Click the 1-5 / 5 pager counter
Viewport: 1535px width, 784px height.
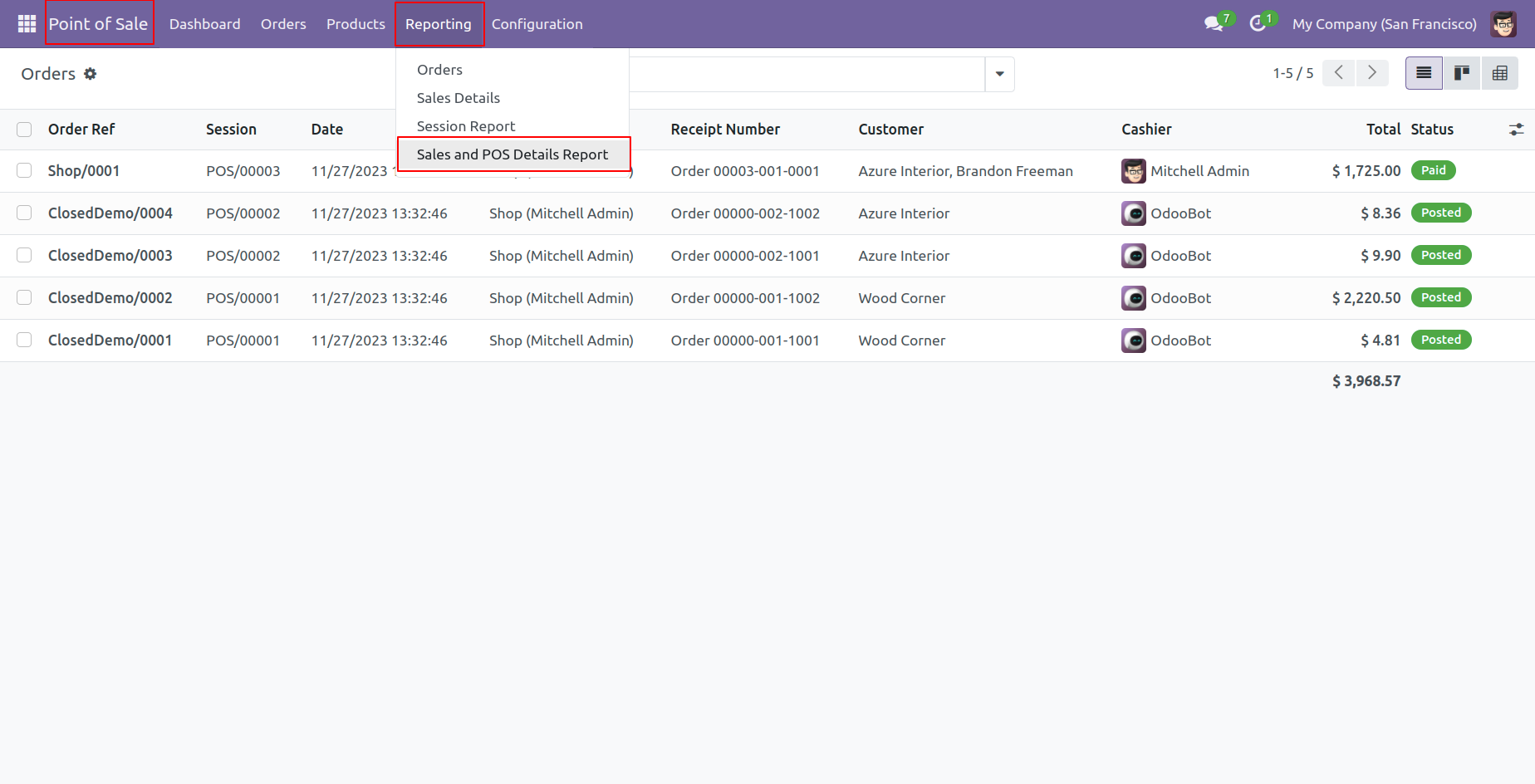[x=1292, y=73]
